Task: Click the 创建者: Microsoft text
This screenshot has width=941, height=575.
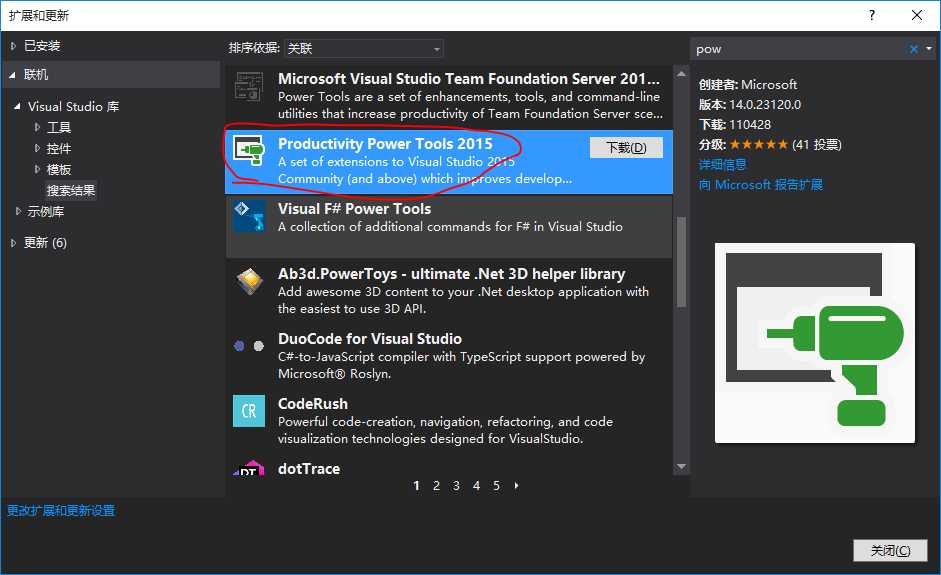Action: tap(748, 85)
